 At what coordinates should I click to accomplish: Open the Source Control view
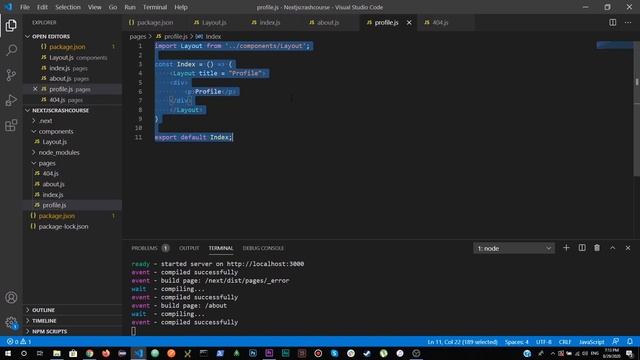pos(11,75)
